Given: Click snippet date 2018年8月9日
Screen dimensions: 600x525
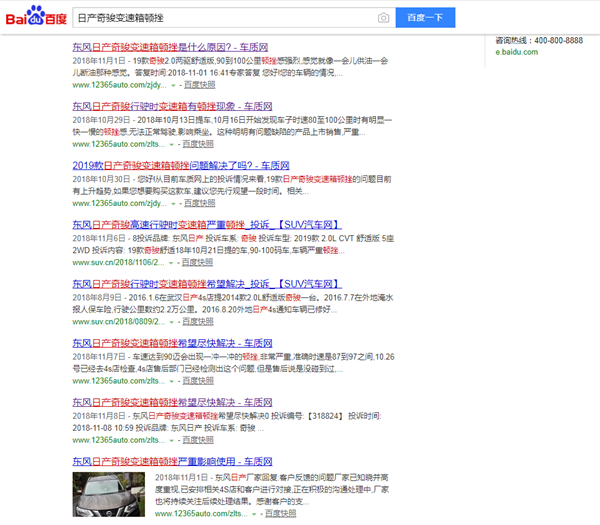Looking at the screenshot, I should pos(97,298).
